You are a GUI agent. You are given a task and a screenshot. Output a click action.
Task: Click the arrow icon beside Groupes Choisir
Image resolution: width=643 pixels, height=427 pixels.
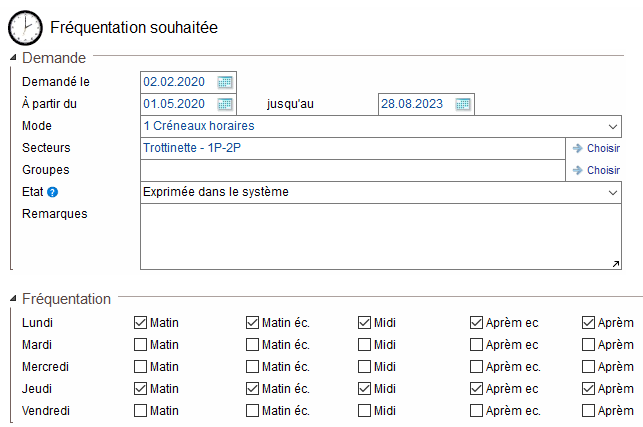[x=577, y=170]
